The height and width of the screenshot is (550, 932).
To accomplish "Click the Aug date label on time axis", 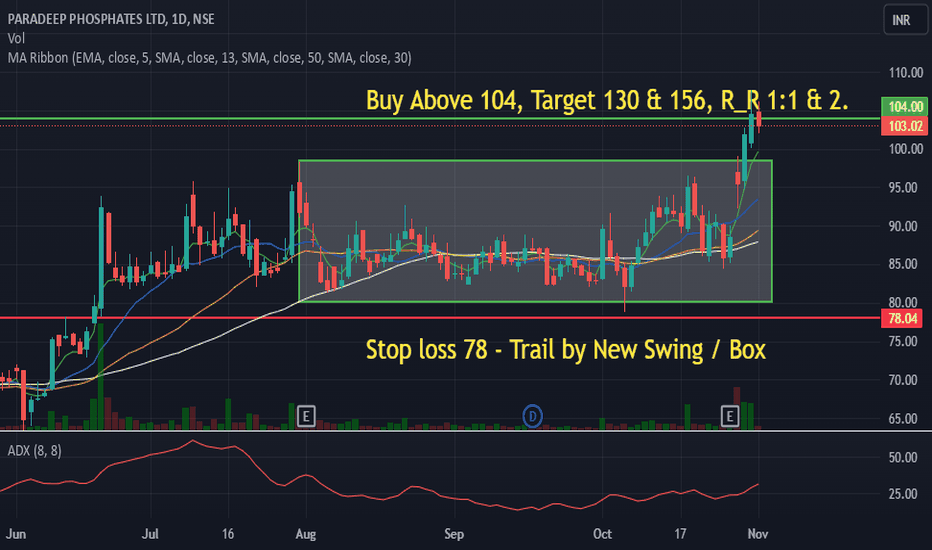I will tap(306, 534).
